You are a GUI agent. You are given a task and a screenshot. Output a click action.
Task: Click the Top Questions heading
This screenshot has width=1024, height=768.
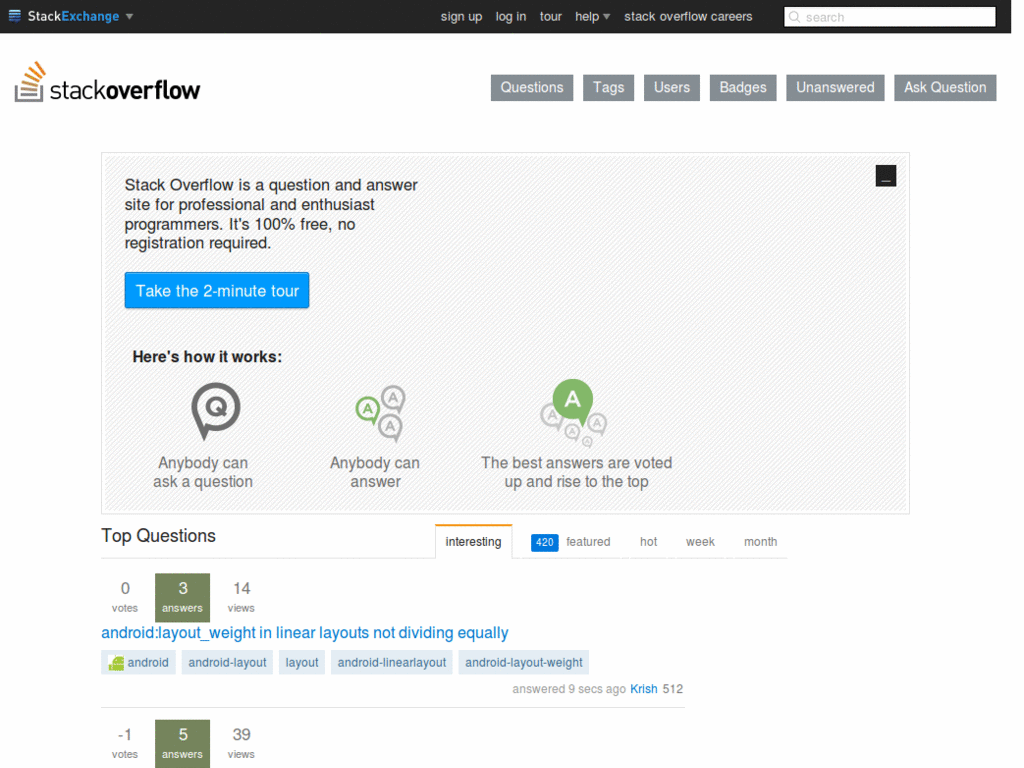158,536
